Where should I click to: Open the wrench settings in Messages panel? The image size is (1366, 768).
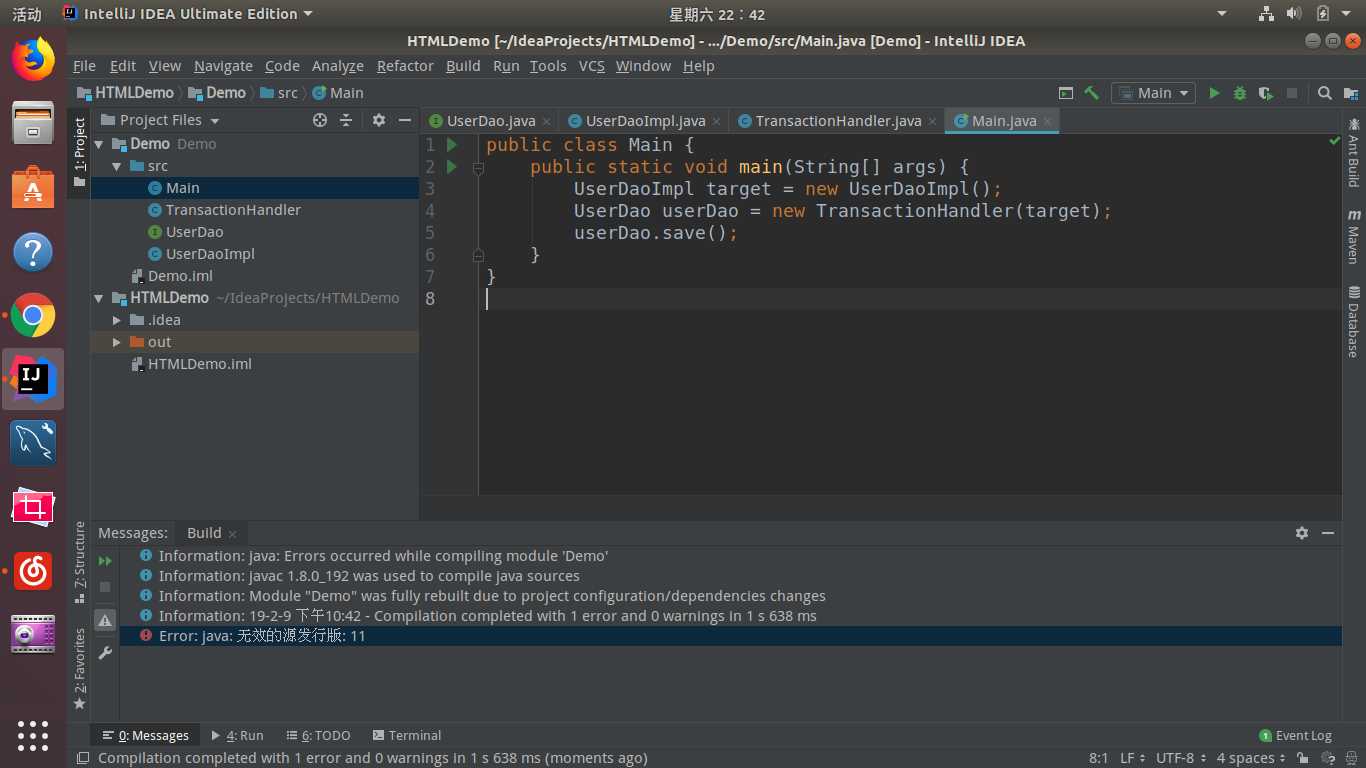coord(105,653)
